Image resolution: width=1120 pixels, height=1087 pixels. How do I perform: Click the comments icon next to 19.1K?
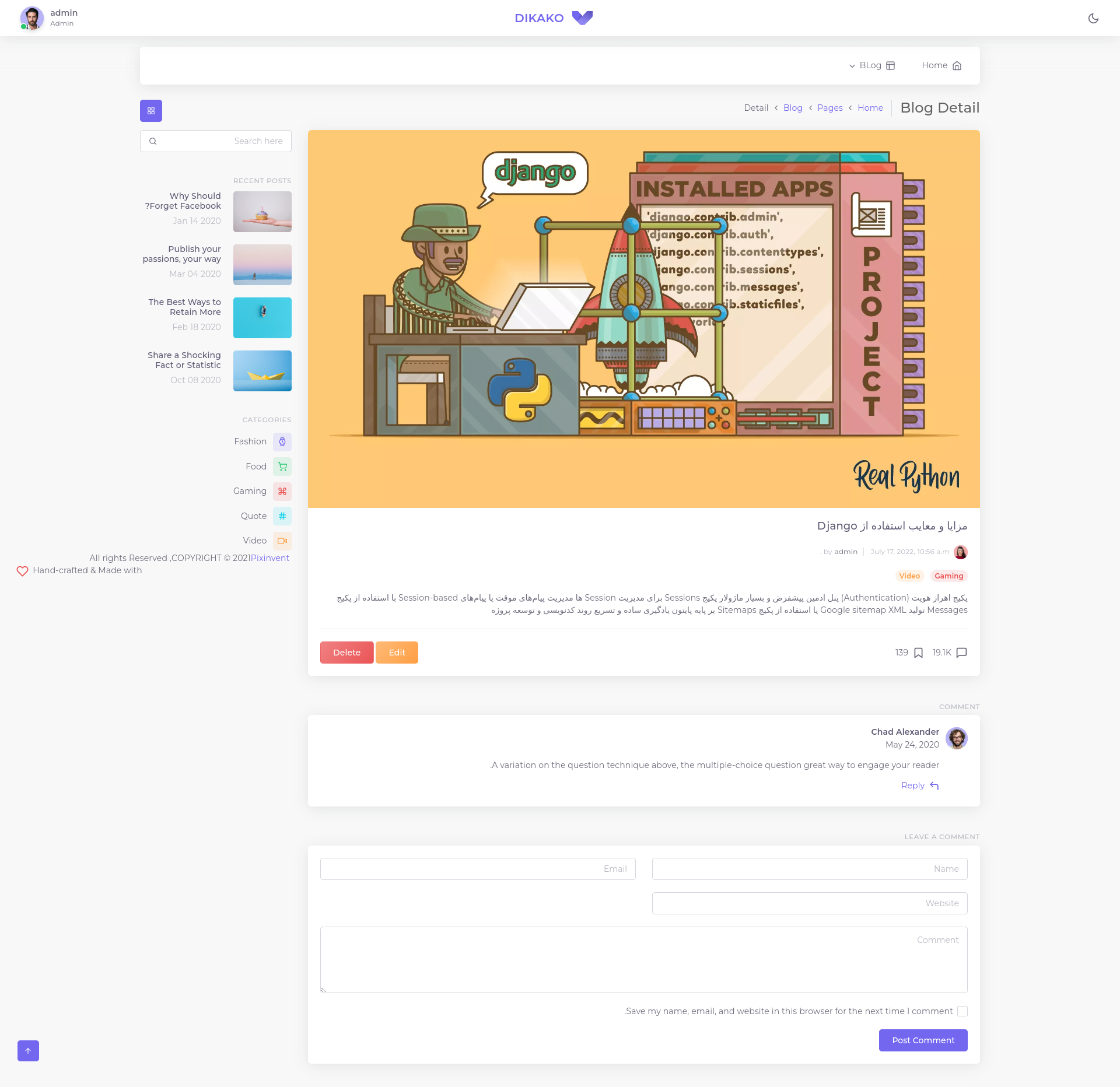(962, 653)
